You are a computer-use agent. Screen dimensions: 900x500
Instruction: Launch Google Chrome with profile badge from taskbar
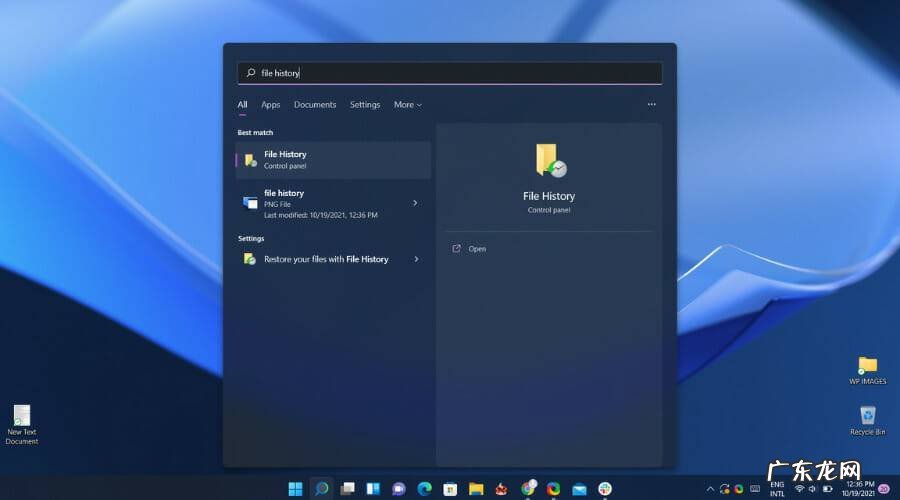(x=527, y=488)
